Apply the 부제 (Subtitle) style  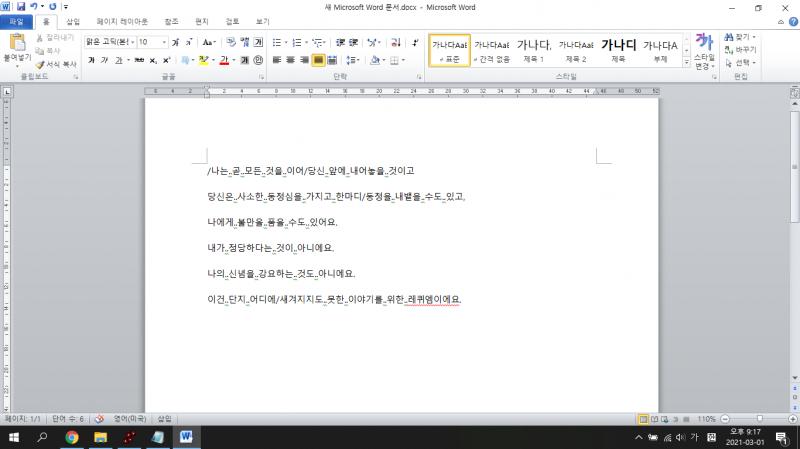coord(660,51)
